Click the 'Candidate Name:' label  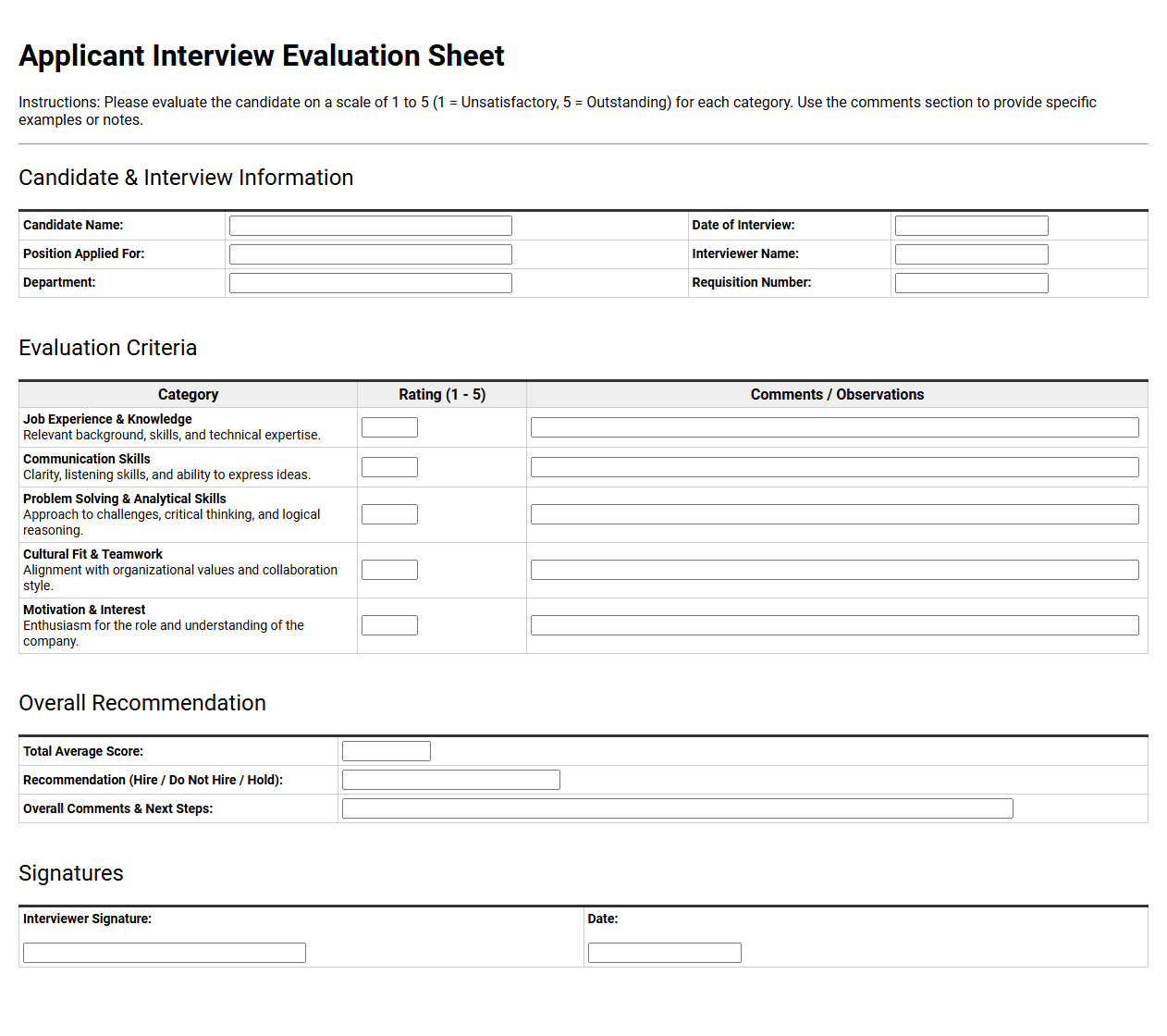73,225
